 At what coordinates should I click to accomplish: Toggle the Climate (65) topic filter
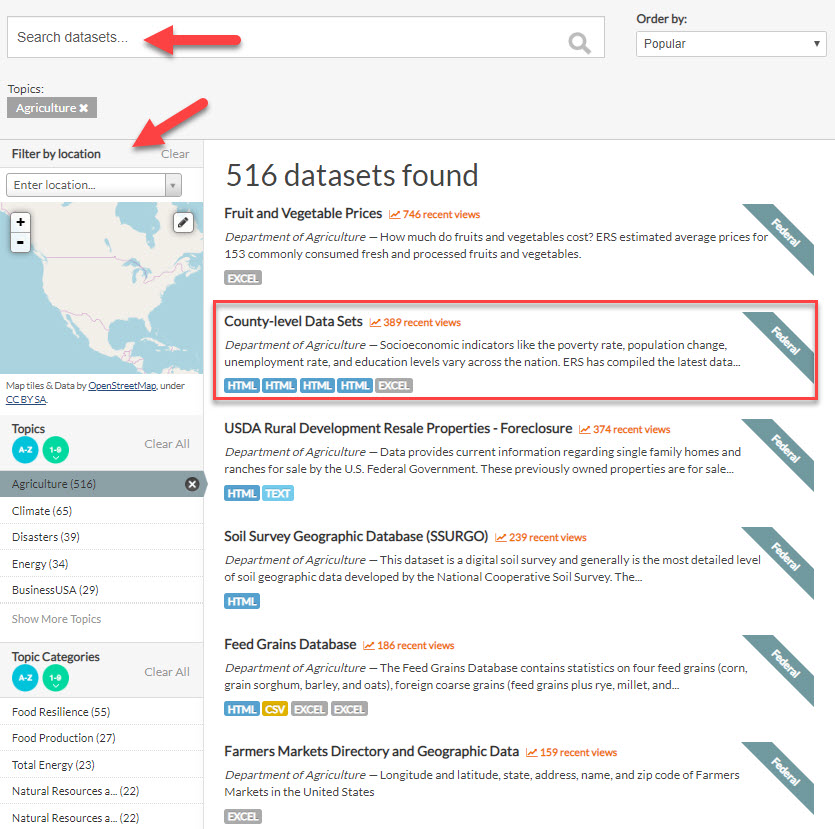point(40,511)
